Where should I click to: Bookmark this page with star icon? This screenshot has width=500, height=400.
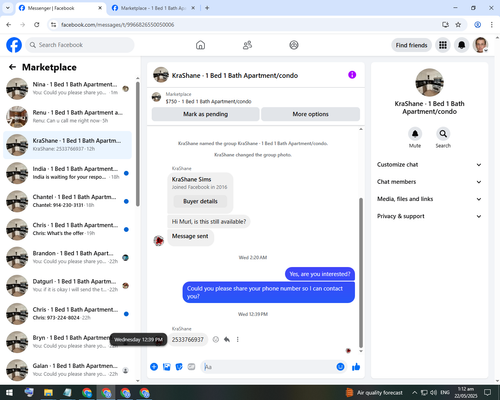(458, 25)
